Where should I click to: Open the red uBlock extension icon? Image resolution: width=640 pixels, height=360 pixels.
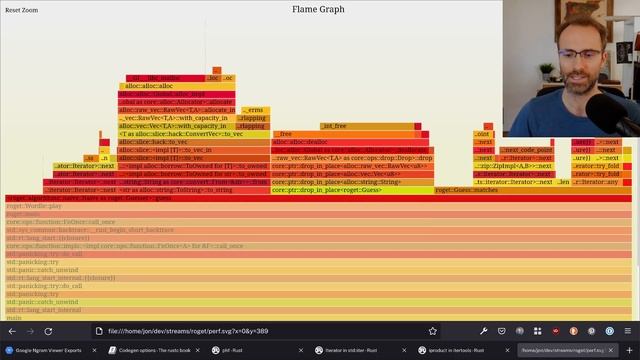[556, 331]
